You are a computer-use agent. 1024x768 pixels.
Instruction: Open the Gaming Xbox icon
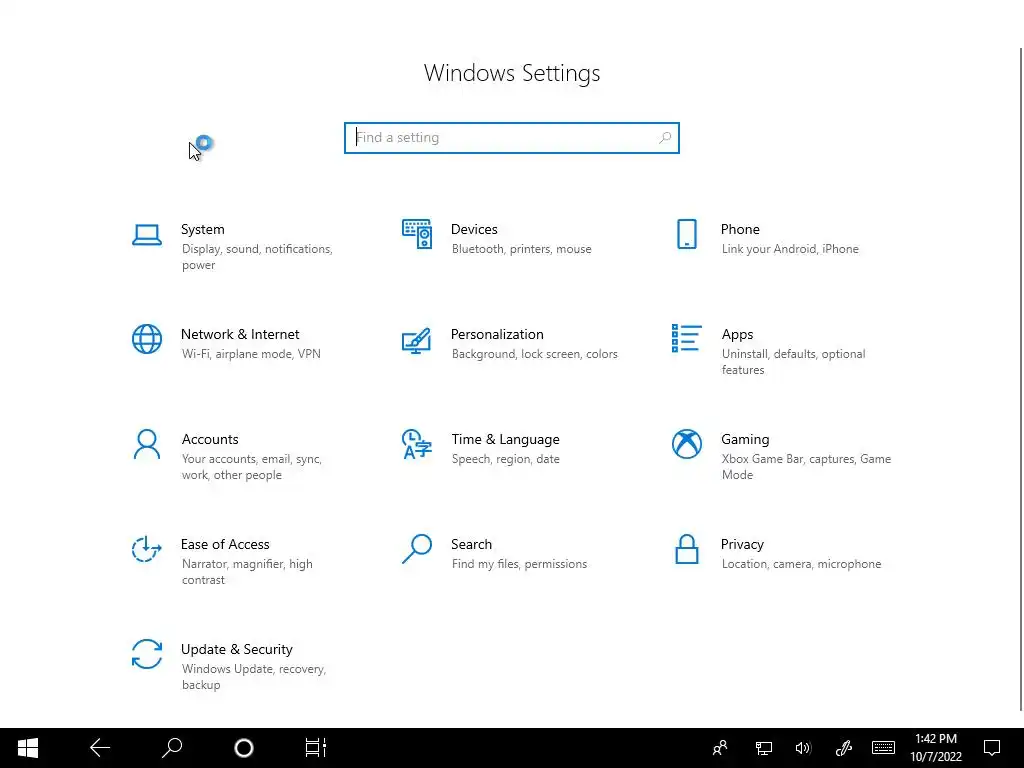pos(686,444)
